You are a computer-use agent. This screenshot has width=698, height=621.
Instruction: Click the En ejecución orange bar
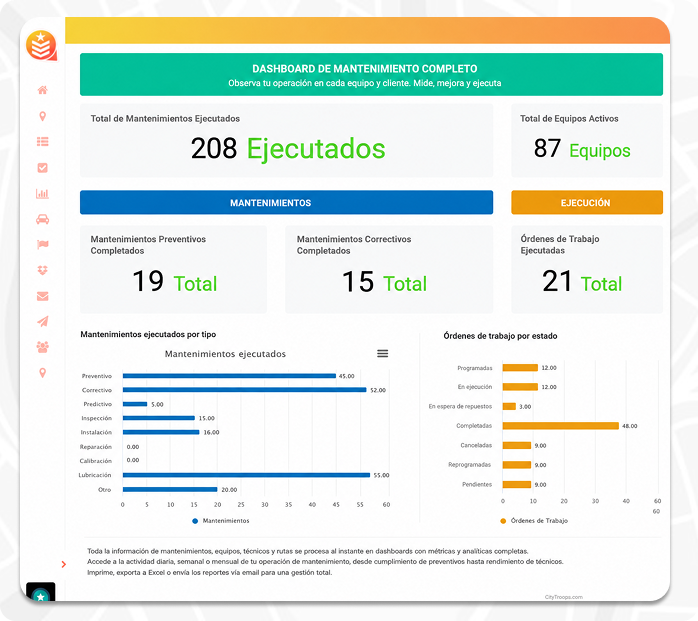click(520, 387)
